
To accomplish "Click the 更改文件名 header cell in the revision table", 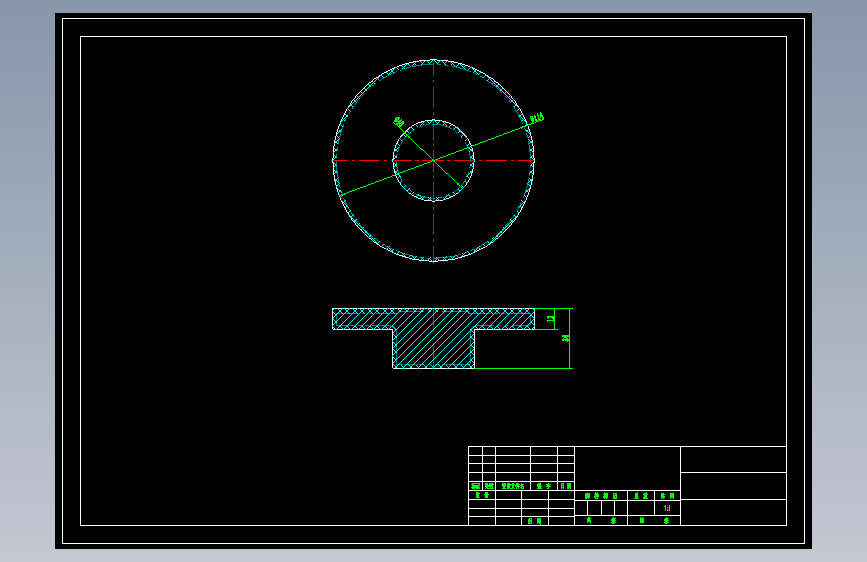I will pyautogui.click(x=513, y=486).
